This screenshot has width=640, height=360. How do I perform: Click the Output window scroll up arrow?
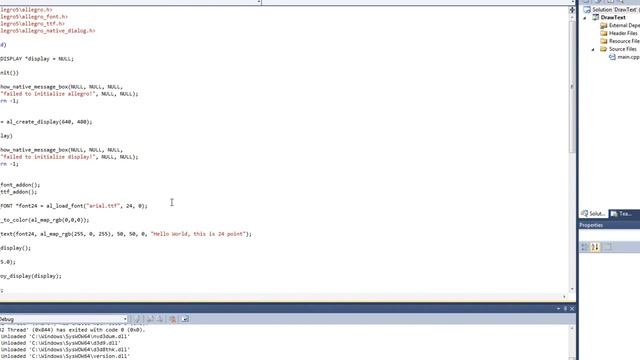572,328
